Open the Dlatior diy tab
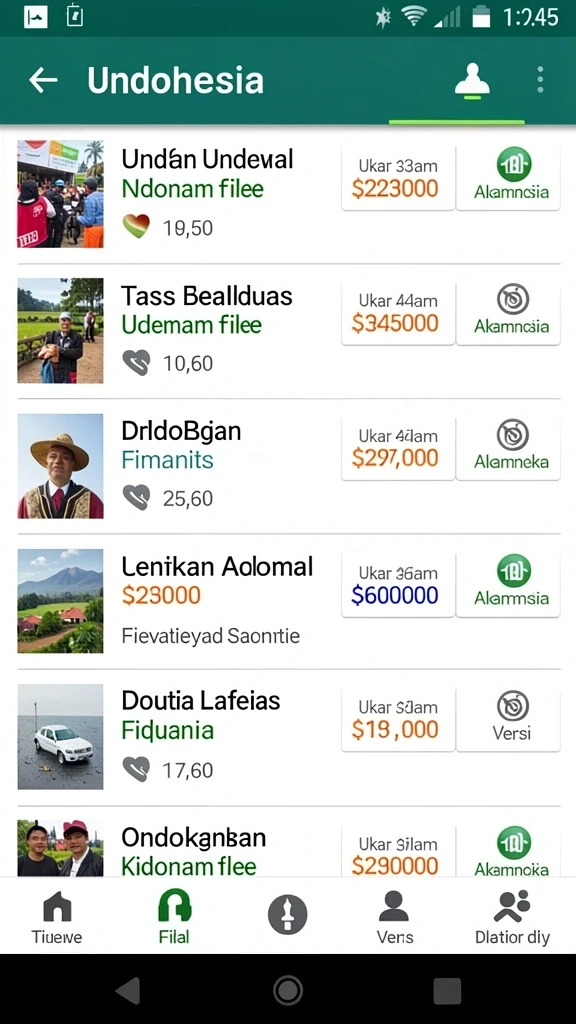The height and width of the screenshot is (1024, 576). [x=512, y=918]
